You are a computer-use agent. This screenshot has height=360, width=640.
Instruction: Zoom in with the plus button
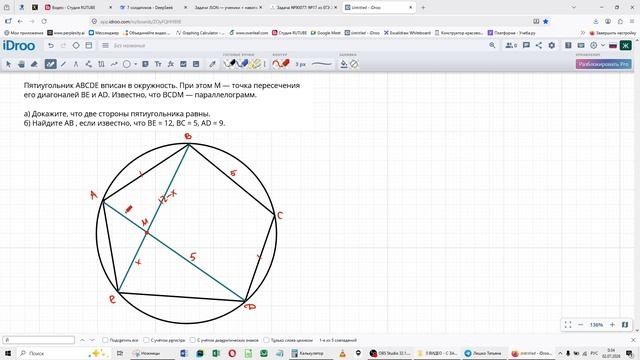coord(612,324)
